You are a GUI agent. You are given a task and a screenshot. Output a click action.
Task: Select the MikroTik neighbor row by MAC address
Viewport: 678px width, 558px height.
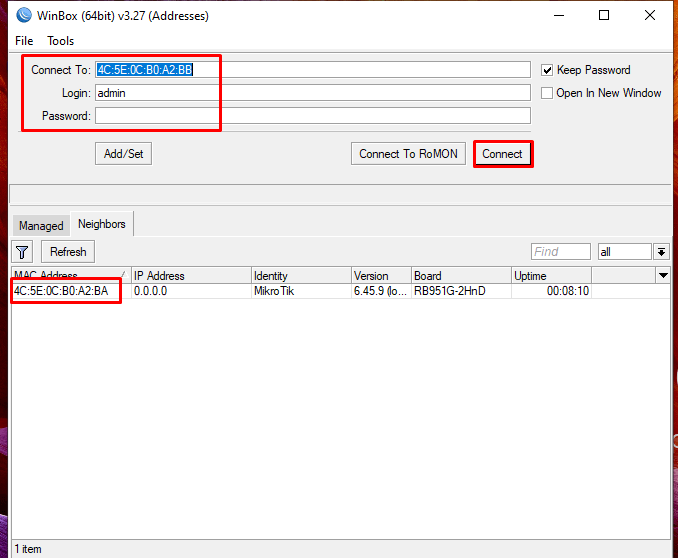click(x=62, y=291)
